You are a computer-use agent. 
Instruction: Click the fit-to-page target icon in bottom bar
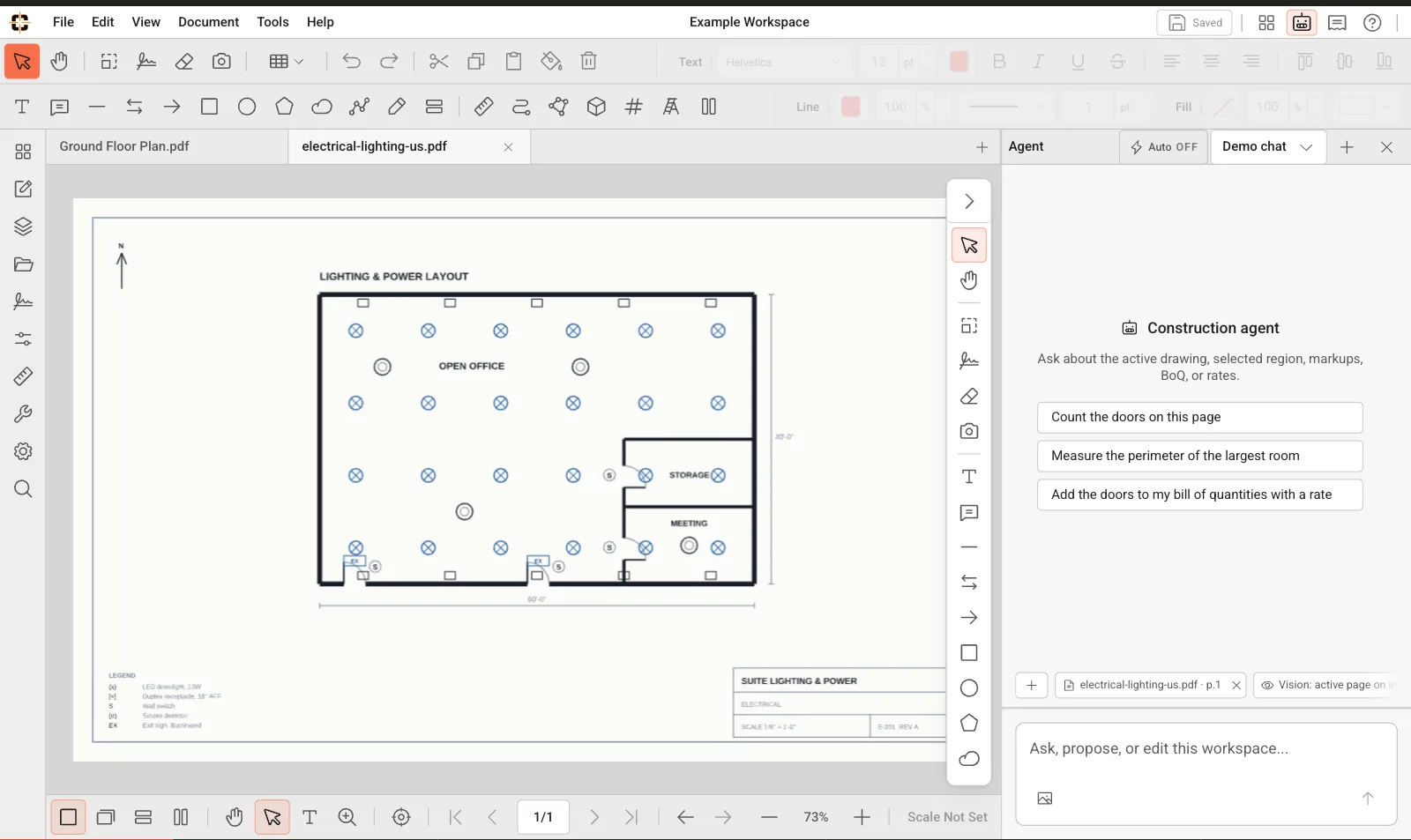click(401, 818)
